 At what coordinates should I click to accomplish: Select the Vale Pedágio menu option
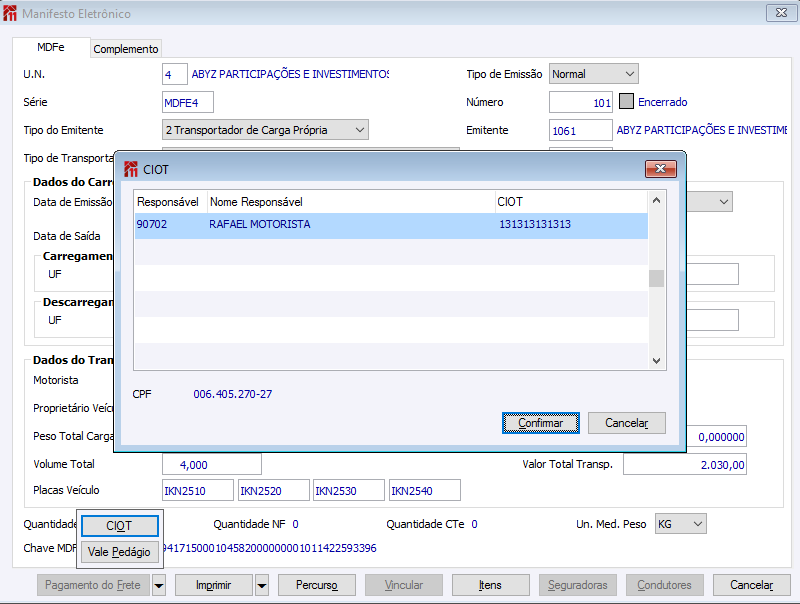click(119, 552)
